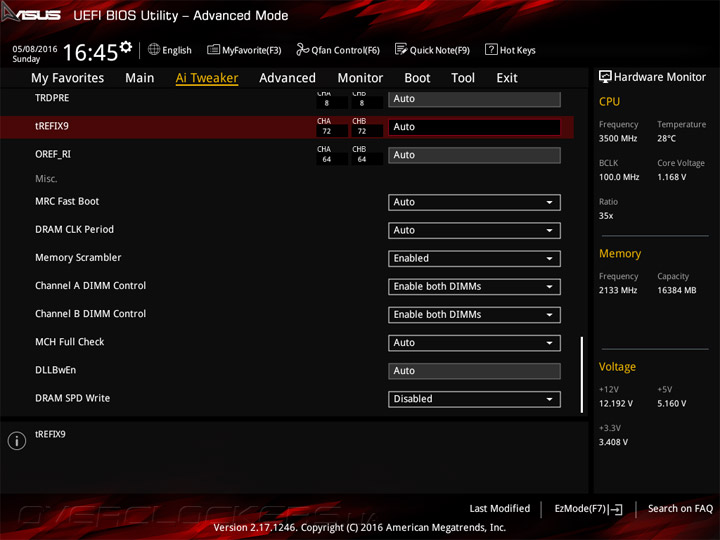
Task: Select the DLLBwEn label
Action: coord(56,370)
